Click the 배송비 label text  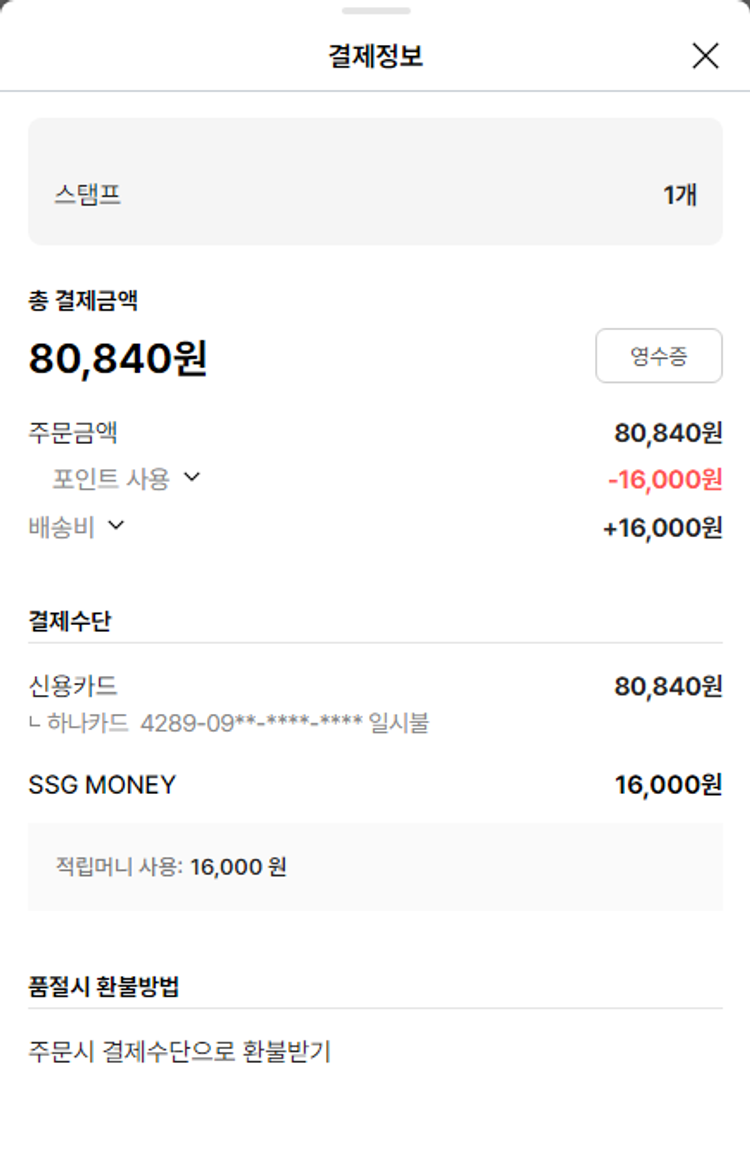click(61, 527)
